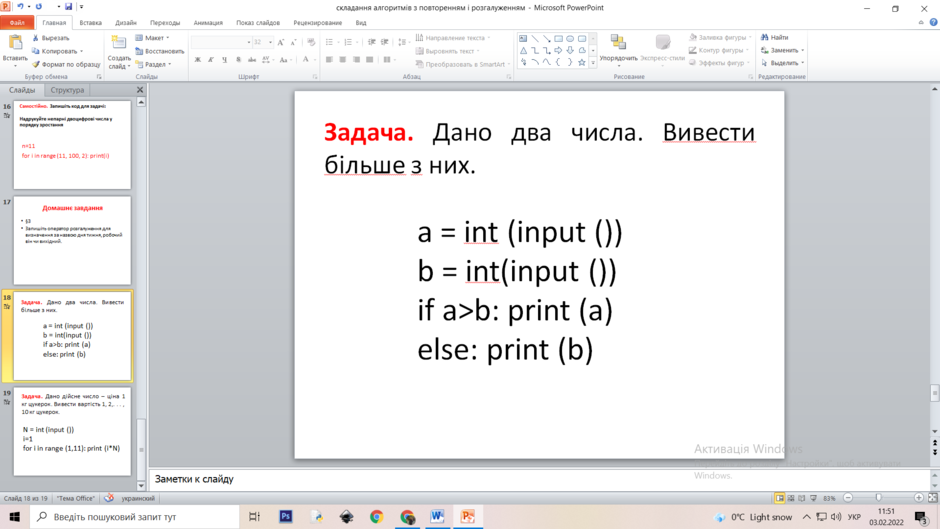Click Restore (Восстановить) slide layout
Viewport: 940px width, 529px height.
(159, 51)
